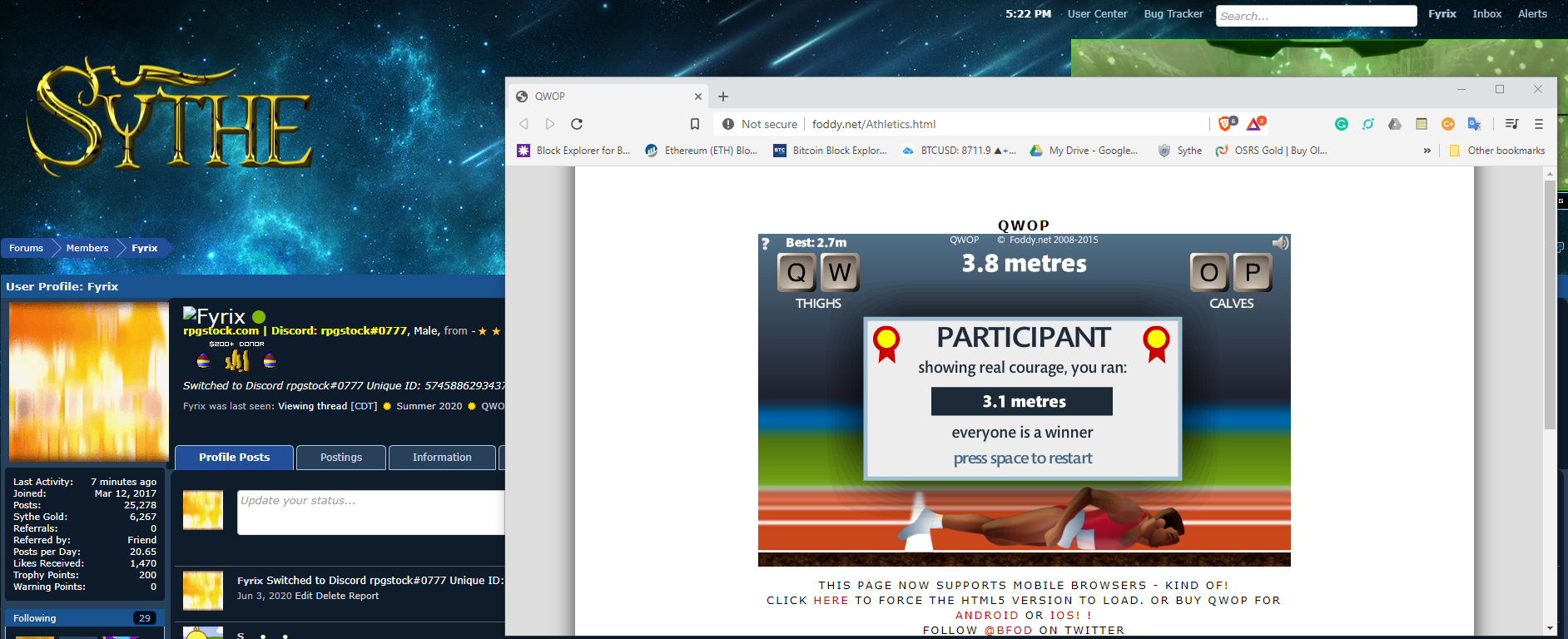
Task: Open Block Explorer bookmark
Action: [573, 151]
